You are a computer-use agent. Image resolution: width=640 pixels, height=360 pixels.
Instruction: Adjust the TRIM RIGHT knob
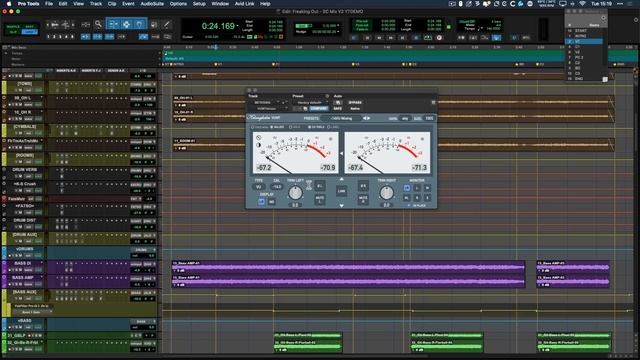click(387, 193)
